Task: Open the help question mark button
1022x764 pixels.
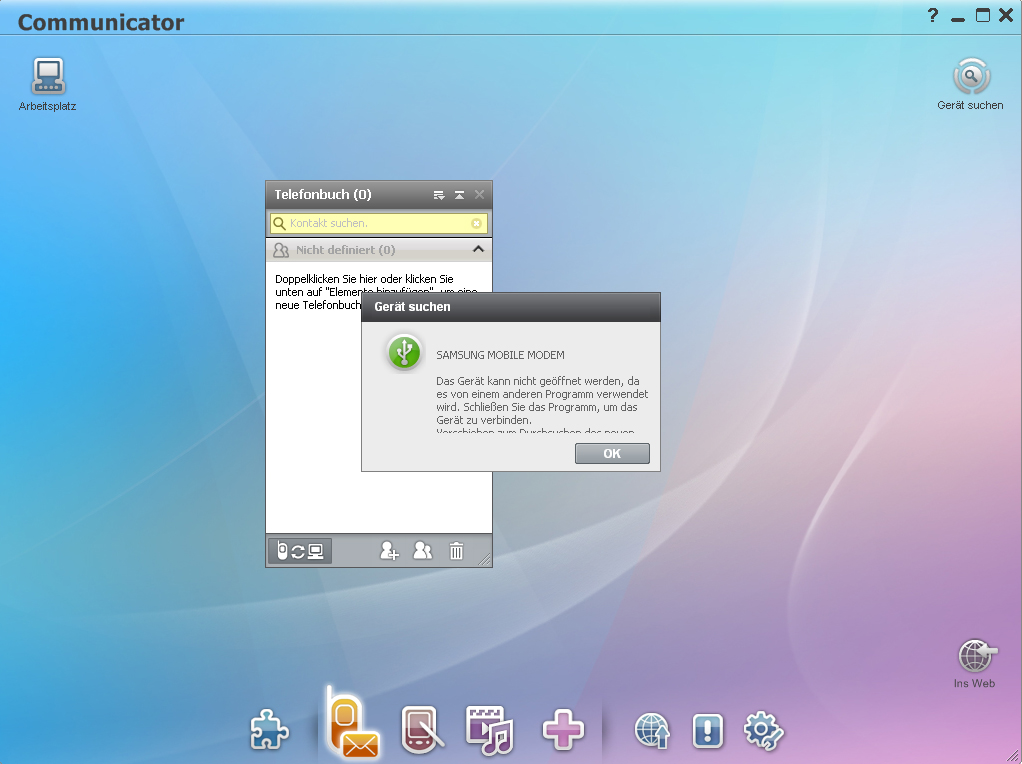Action: point(933,15)
